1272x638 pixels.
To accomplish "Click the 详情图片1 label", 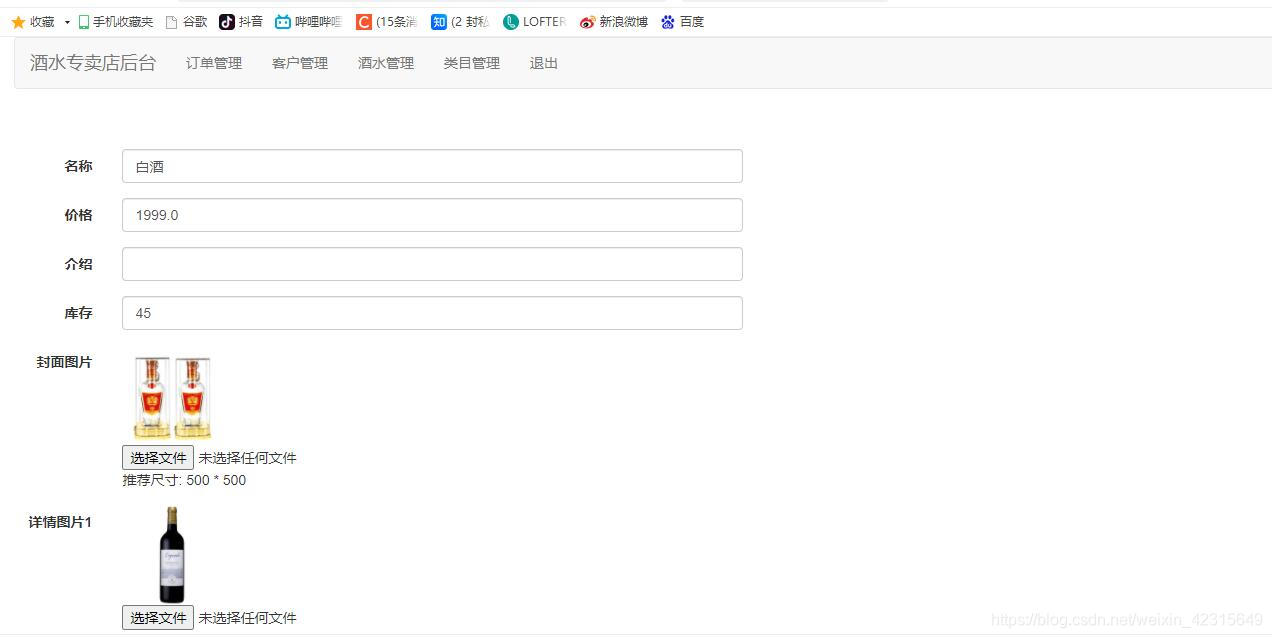I will [60, 522].
